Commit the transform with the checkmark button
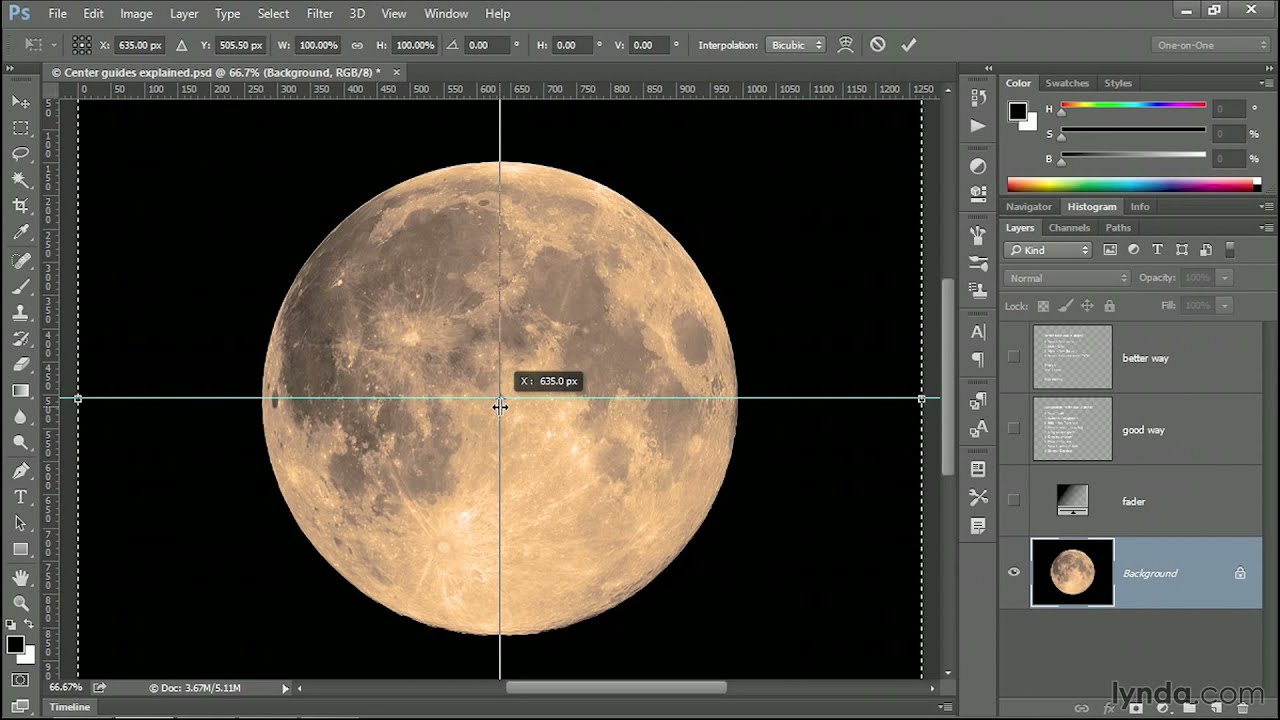 coord(908,44)
